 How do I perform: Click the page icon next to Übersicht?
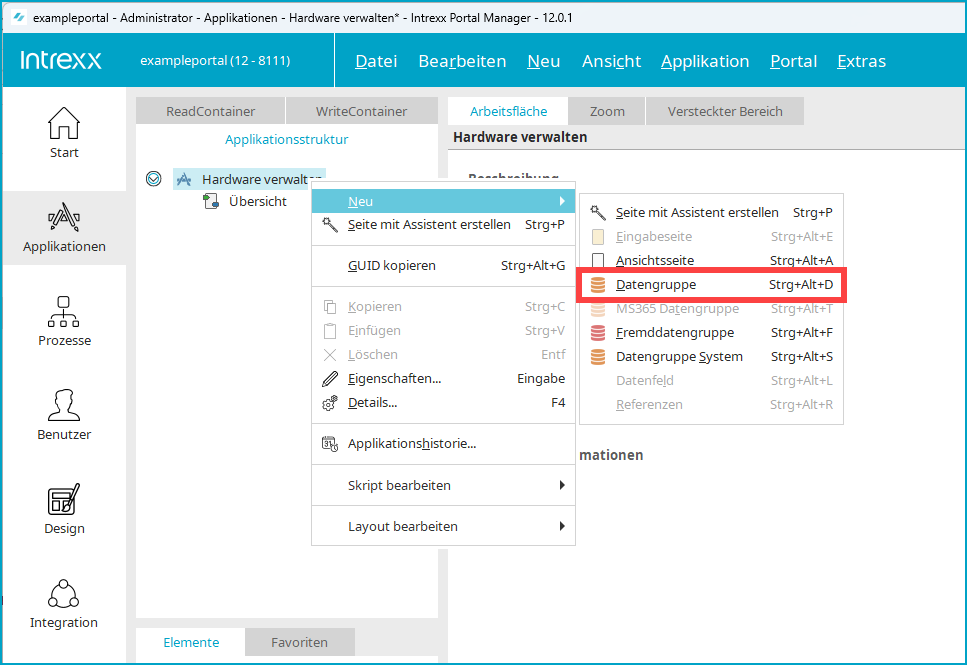(211, 201)
